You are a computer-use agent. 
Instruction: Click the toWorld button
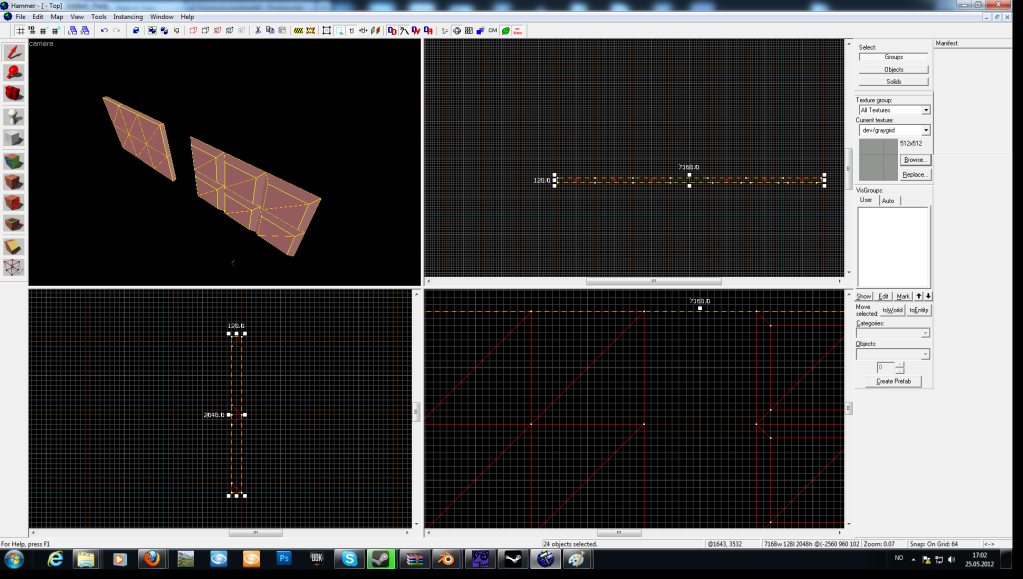(x=893, y=310)
